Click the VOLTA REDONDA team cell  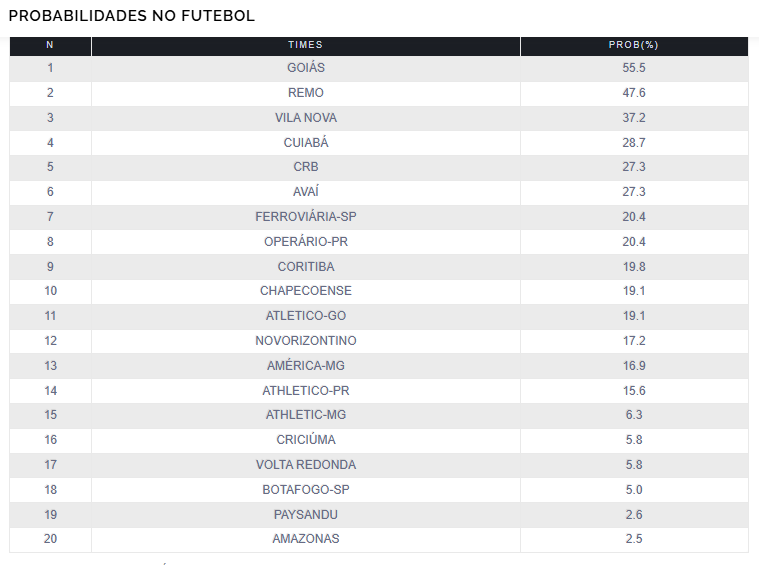click(x=306, y=465)
